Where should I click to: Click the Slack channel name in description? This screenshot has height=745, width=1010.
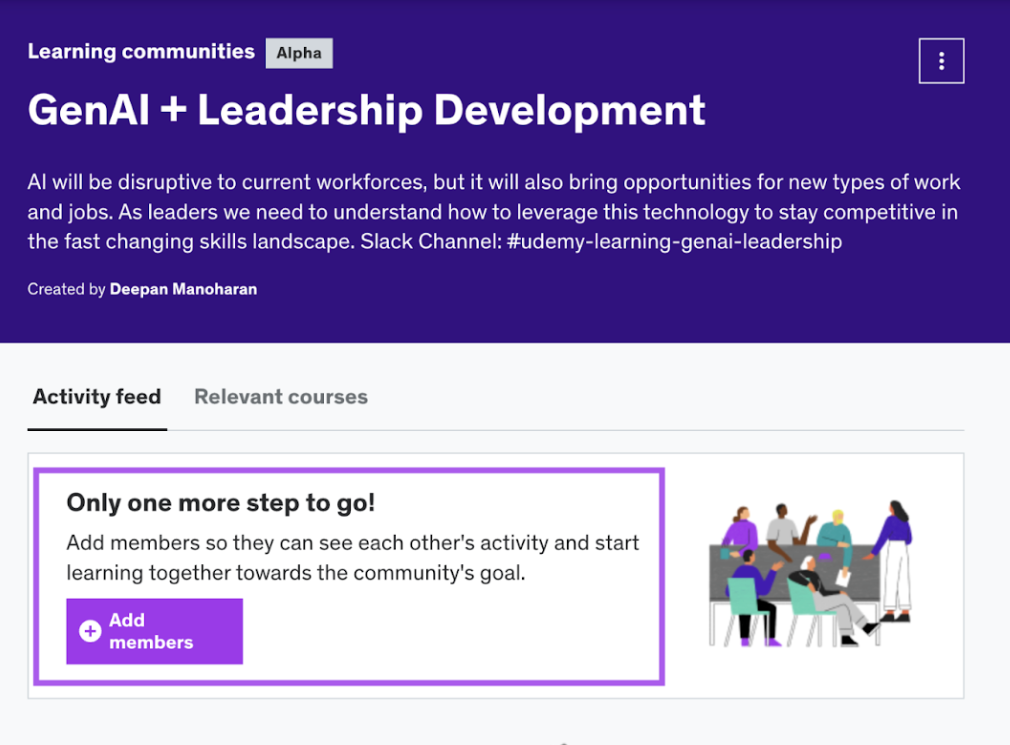tap(674, 241)
